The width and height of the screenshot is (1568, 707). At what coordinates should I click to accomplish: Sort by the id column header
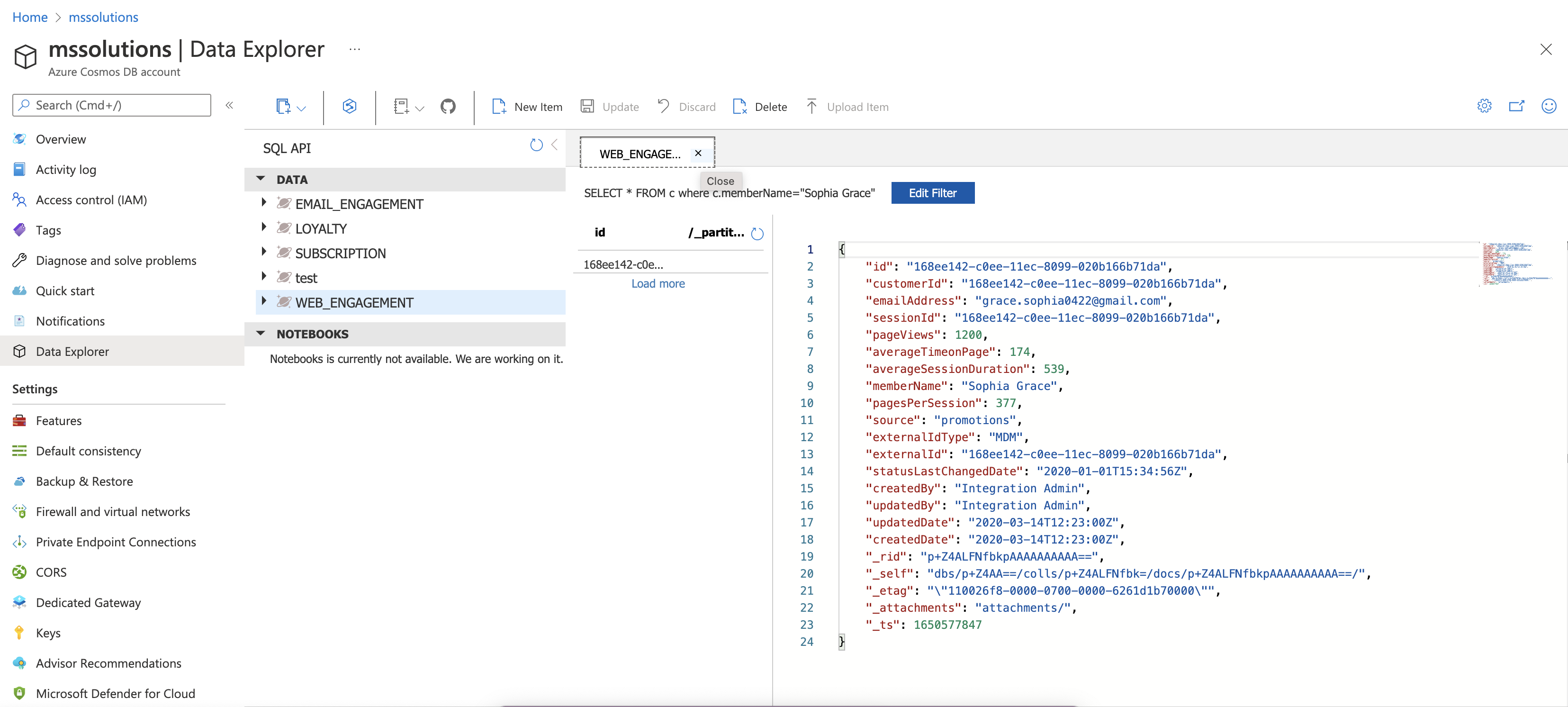[x=600, y=233]
